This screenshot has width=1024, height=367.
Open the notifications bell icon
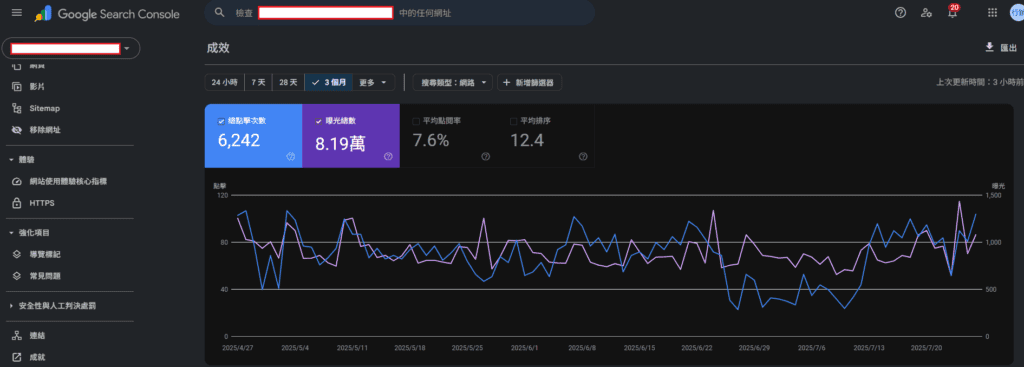pos(952,12)
